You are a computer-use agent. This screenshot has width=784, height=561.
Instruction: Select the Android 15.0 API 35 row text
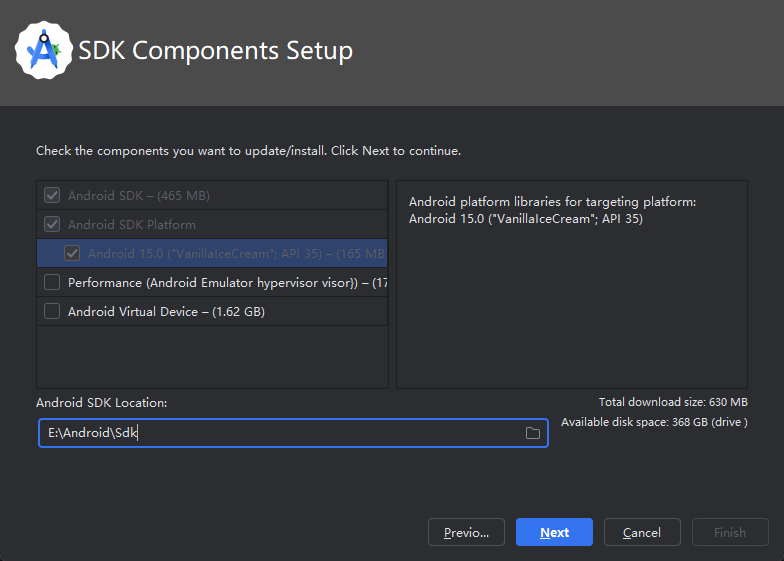(235, 254)
